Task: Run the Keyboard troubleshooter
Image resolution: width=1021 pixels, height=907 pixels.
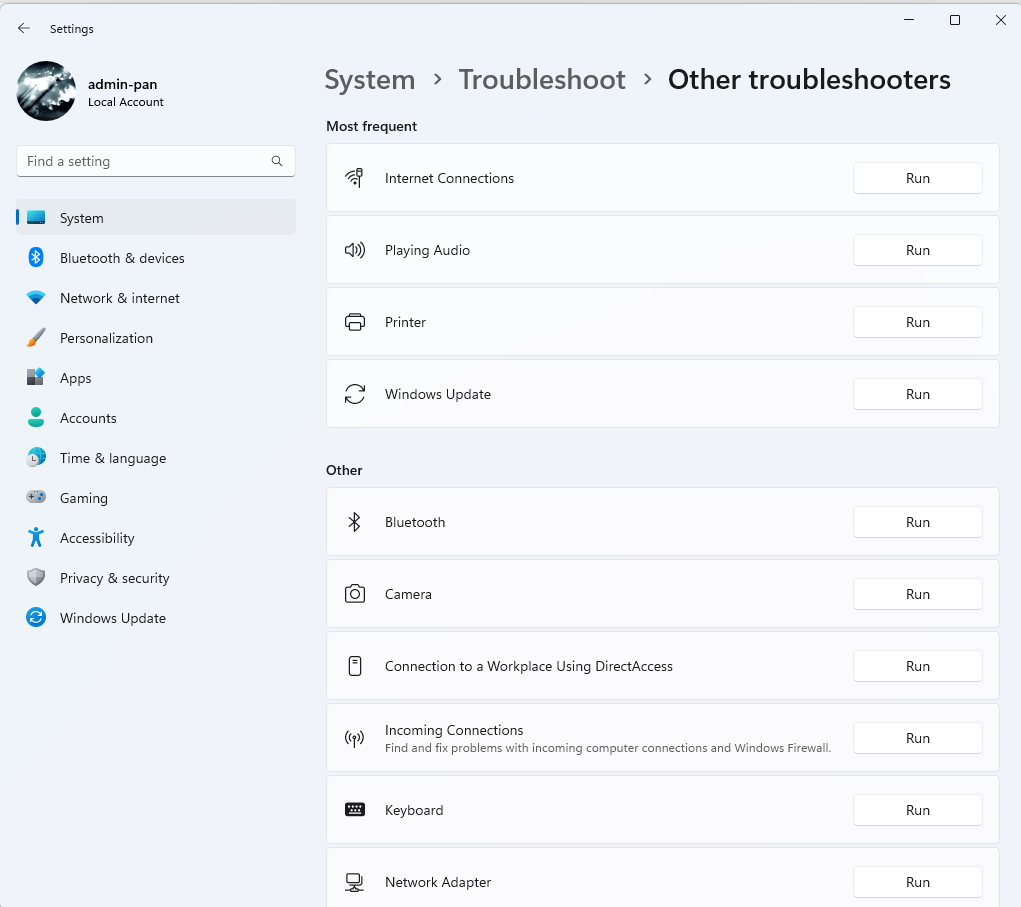Action: 917,809
